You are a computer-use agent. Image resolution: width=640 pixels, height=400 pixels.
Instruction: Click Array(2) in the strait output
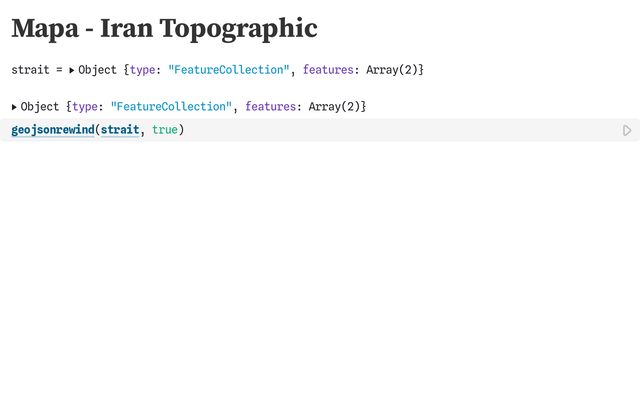(x=391, y=70)
